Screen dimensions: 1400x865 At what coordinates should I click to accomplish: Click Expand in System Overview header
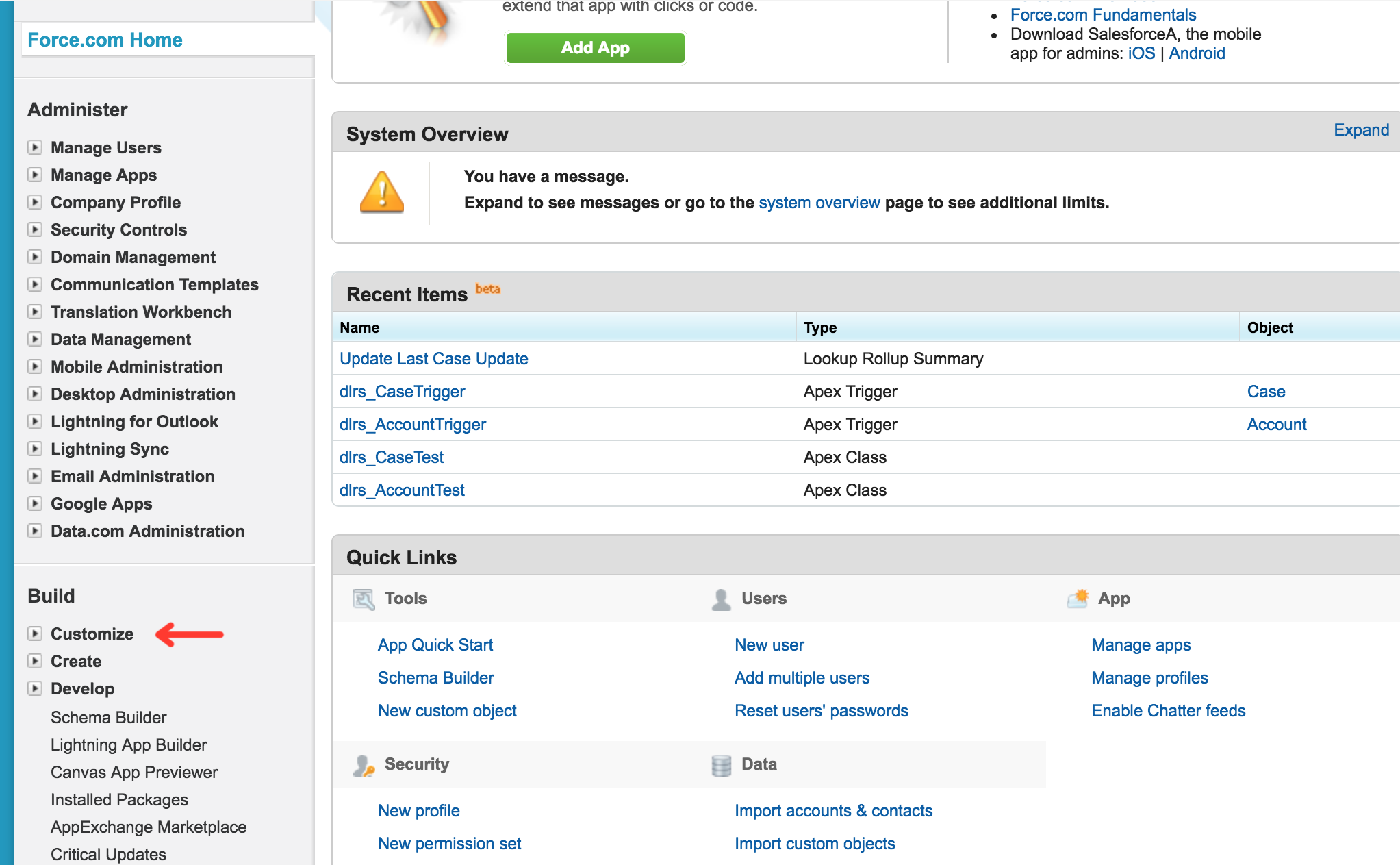[x=1361, y=130]
